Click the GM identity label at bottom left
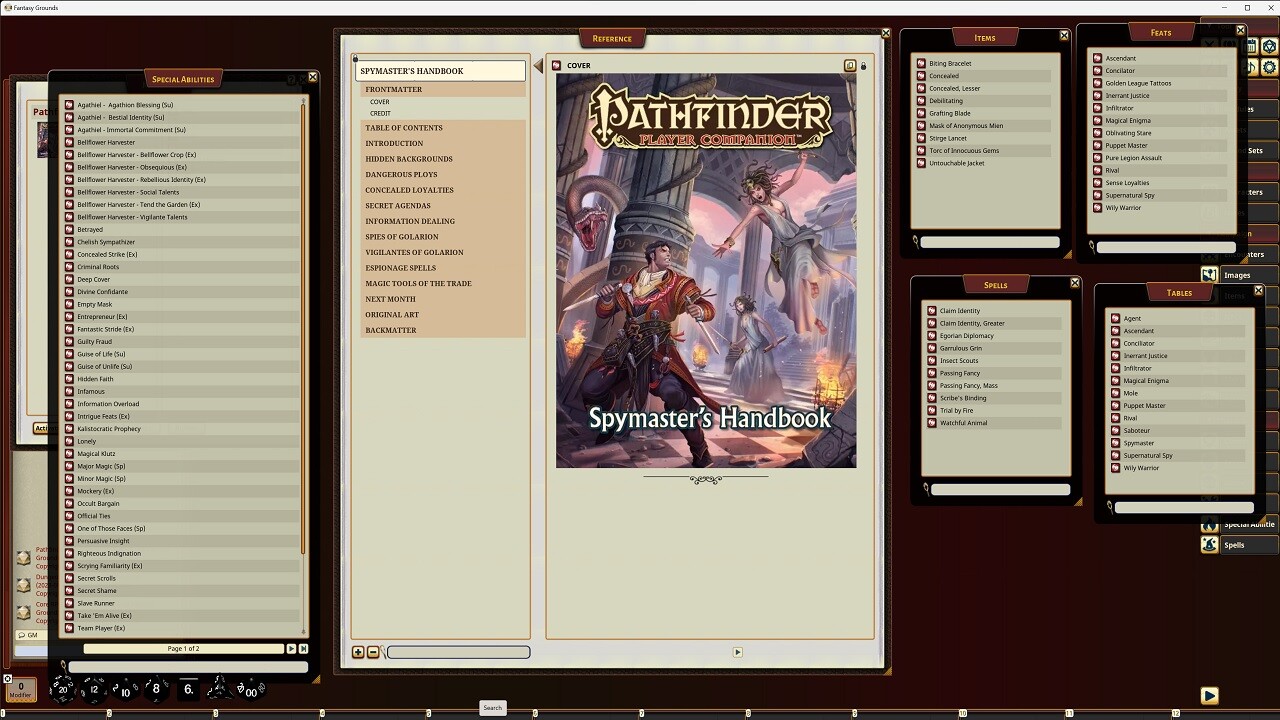The width and height of the screenshot is (1280, 720). pos(30,635)
